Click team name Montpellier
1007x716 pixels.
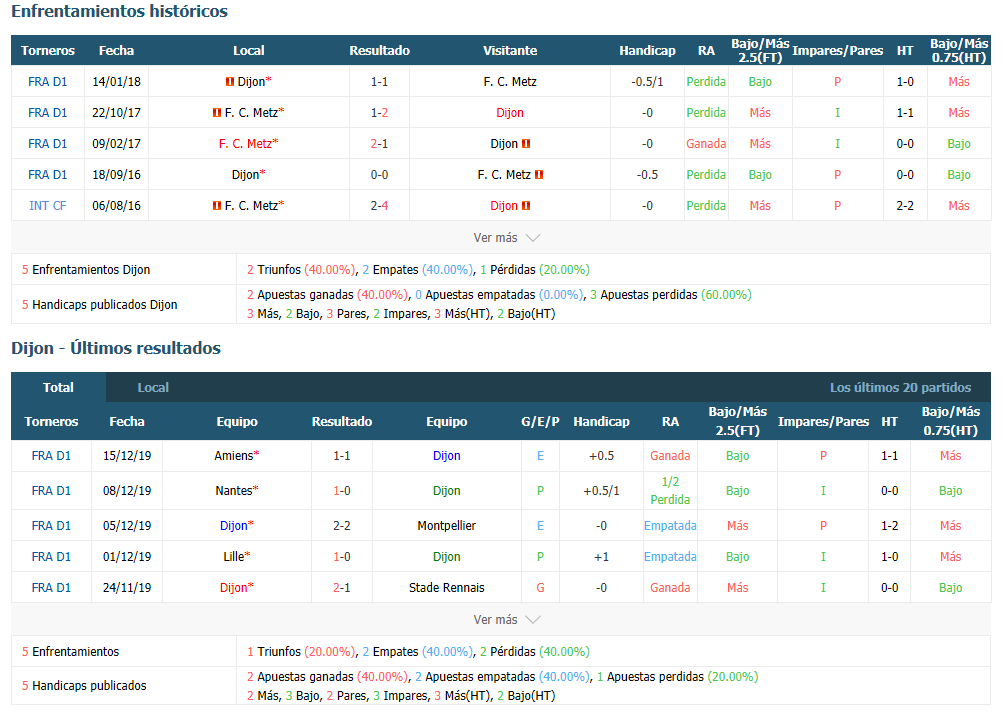(x=446, y=525)
